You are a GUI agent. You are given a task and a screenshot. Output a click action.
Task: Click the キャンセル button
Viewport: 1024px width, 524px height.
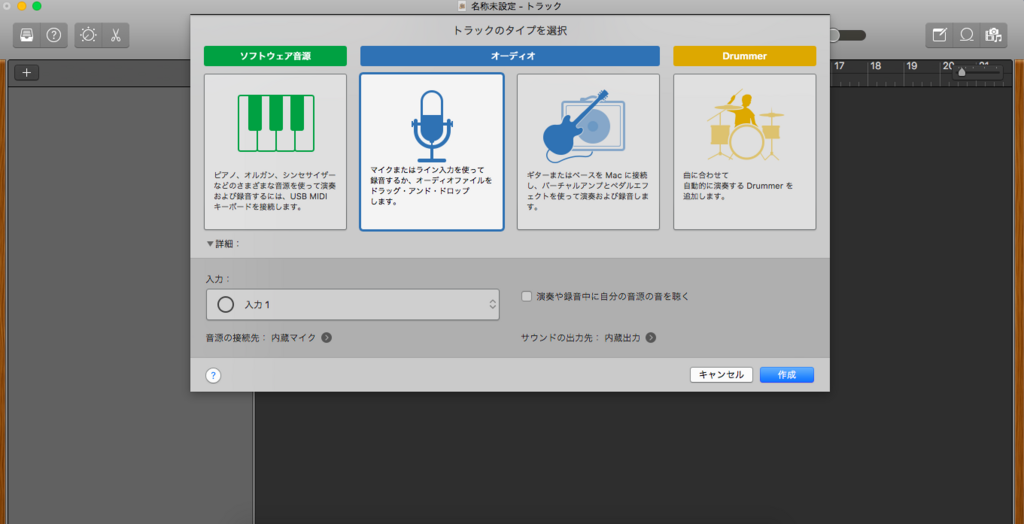(722, 375)
